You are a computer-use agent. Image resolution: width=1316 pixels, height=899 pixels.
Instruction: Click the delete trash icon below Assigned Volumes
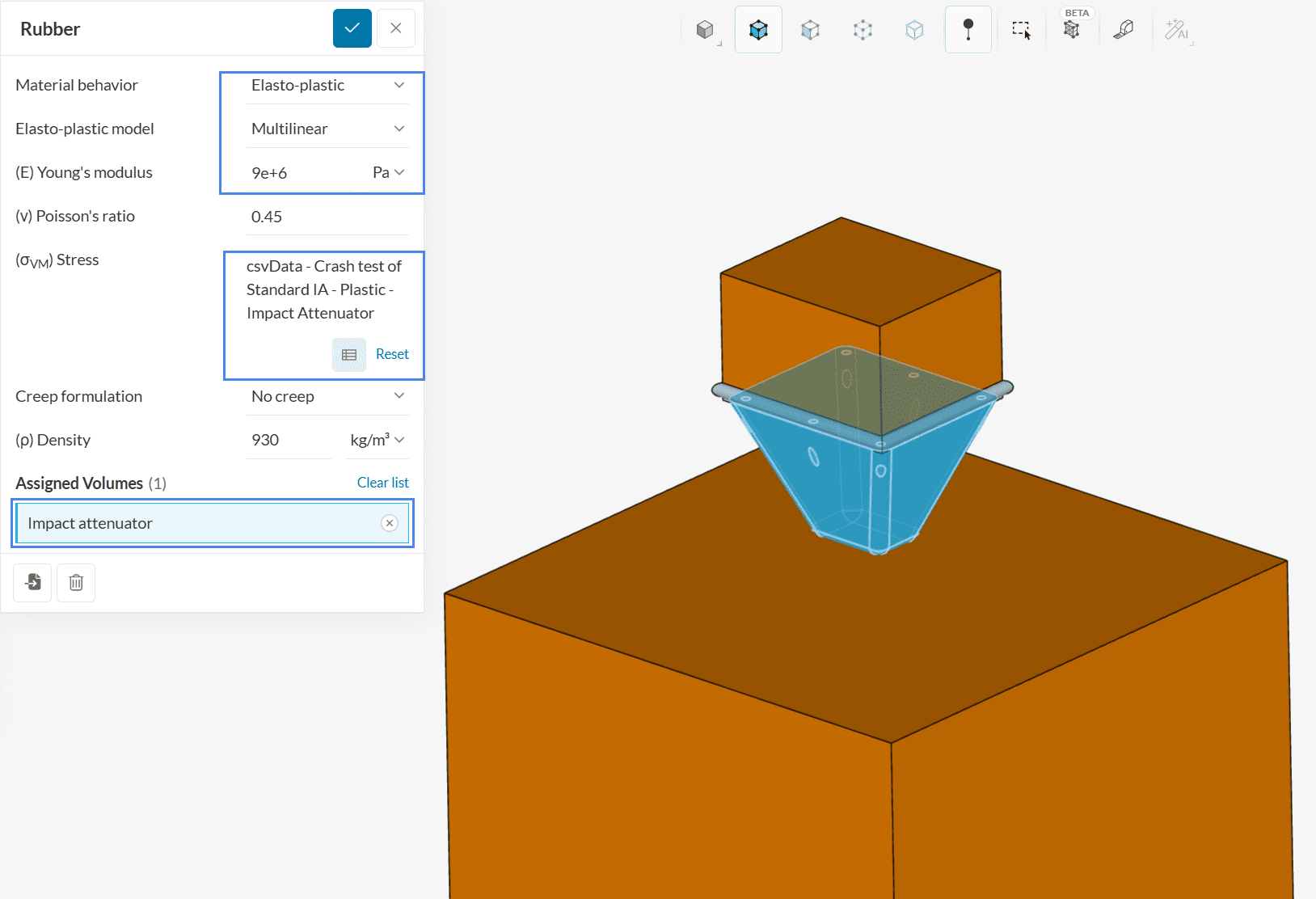point(76,583)
